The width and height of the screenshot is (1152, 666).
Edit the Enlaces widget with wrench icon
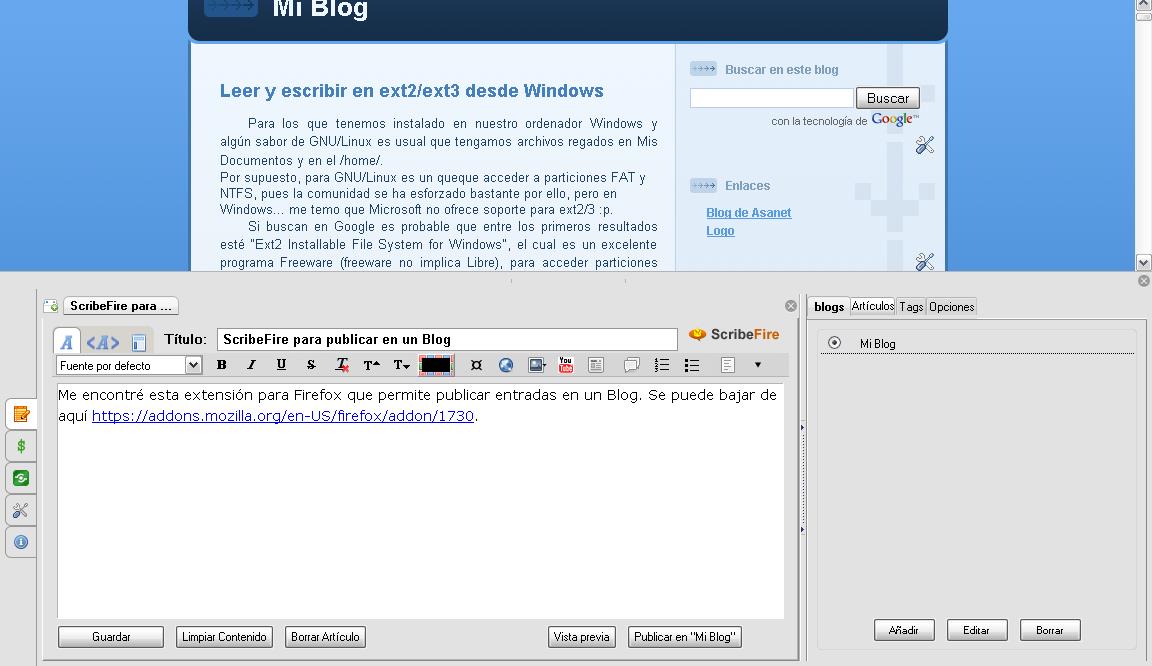point(925,261)
